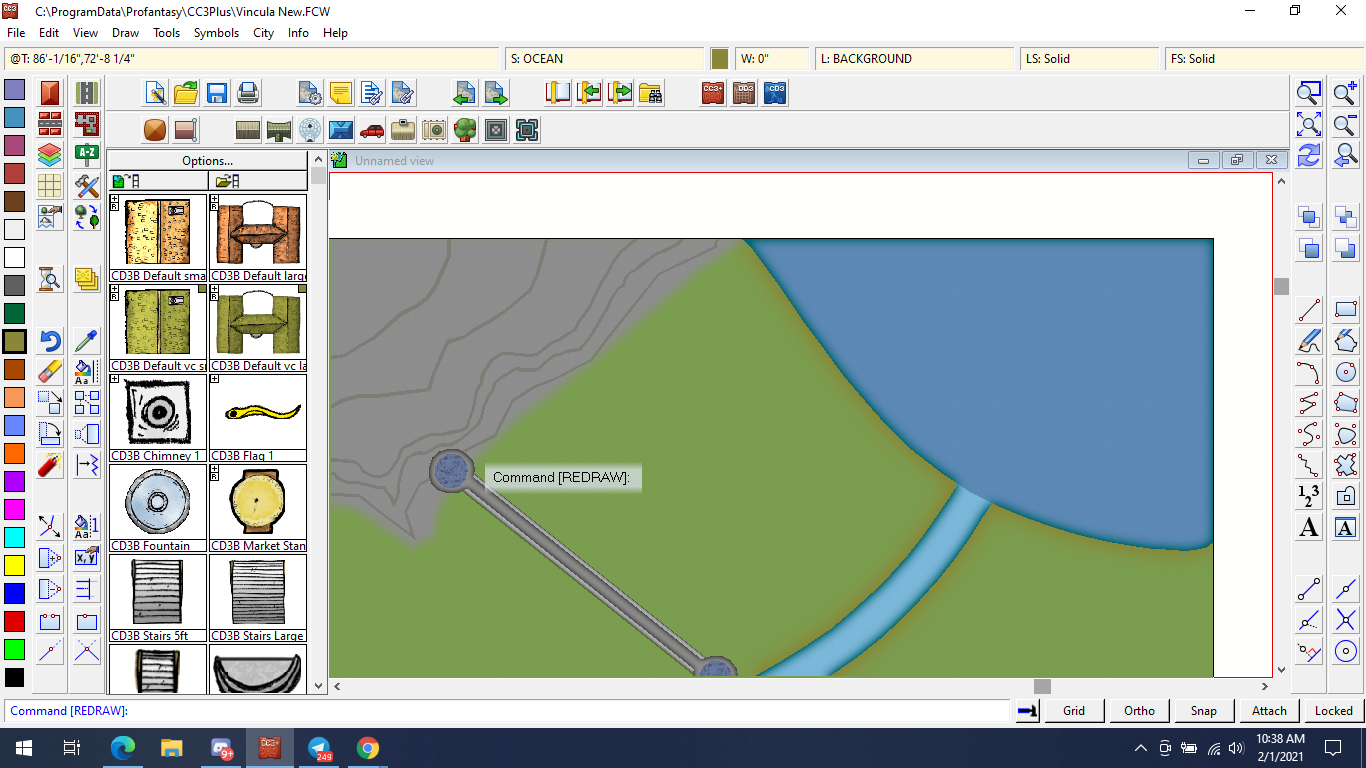Screen dimensions: 1366x768
Task: Open the Edit menu
Action: (49, 33)
